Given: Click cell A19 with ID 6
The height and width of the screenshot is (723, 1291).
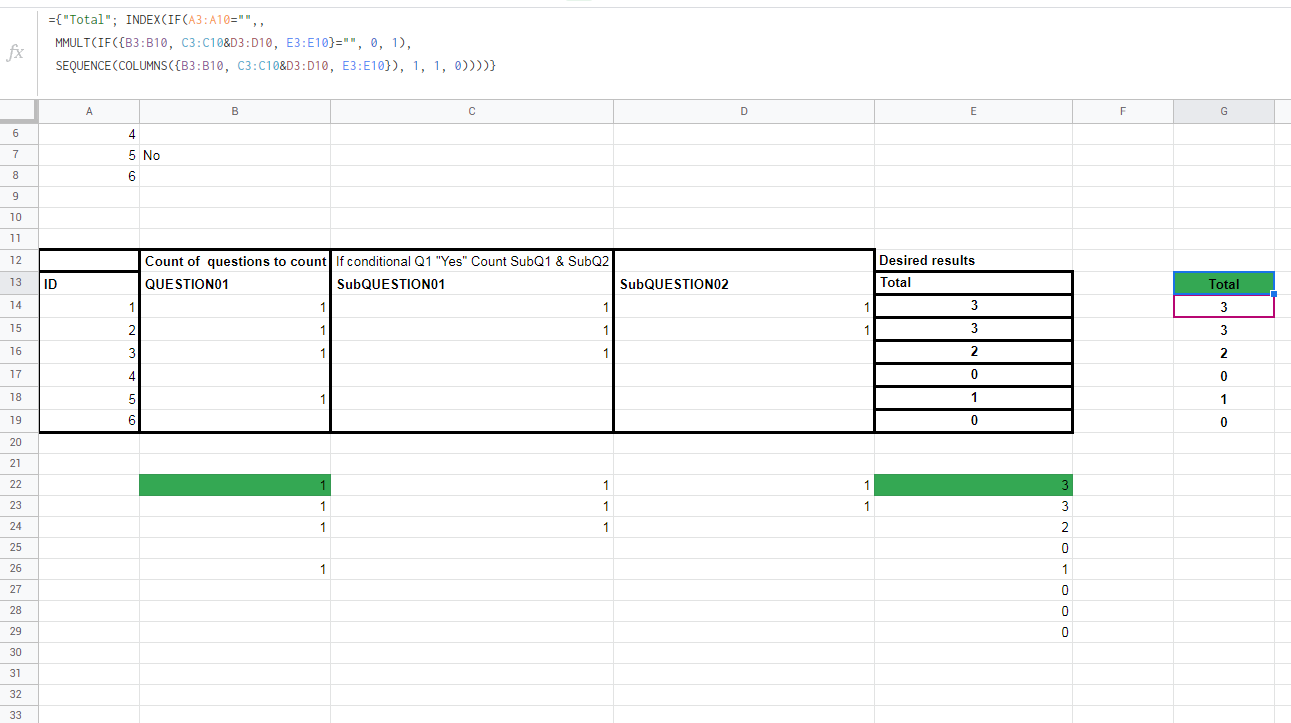Looking at the screenshot, I should [x=89, y=421].
